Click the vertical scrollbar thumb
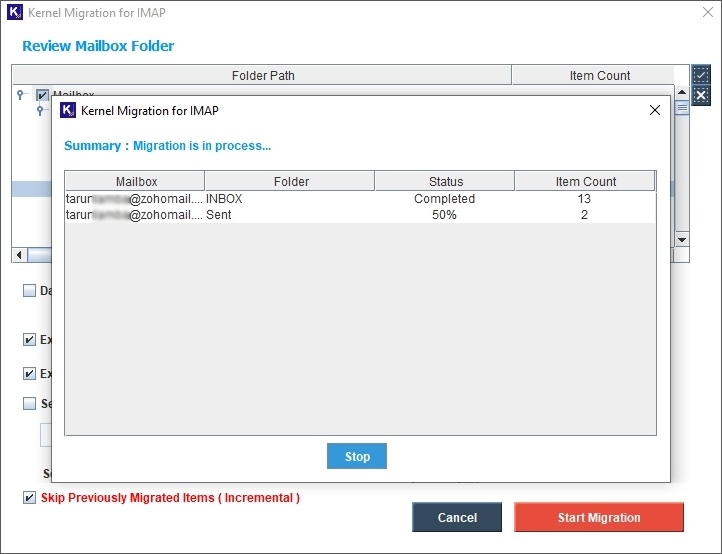Screen dimensions: 722x554 tap(682, 108)
